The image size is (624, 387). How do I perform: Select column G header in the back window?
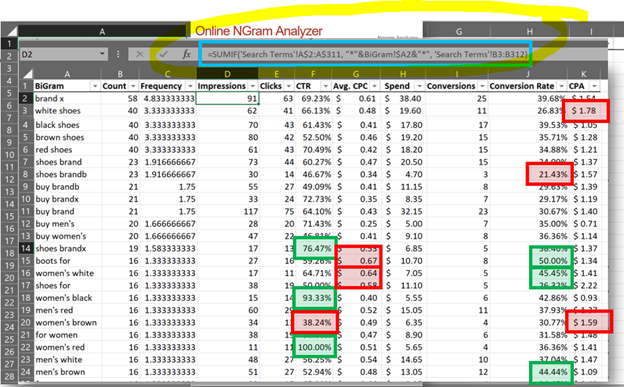(x=459, y=31)
